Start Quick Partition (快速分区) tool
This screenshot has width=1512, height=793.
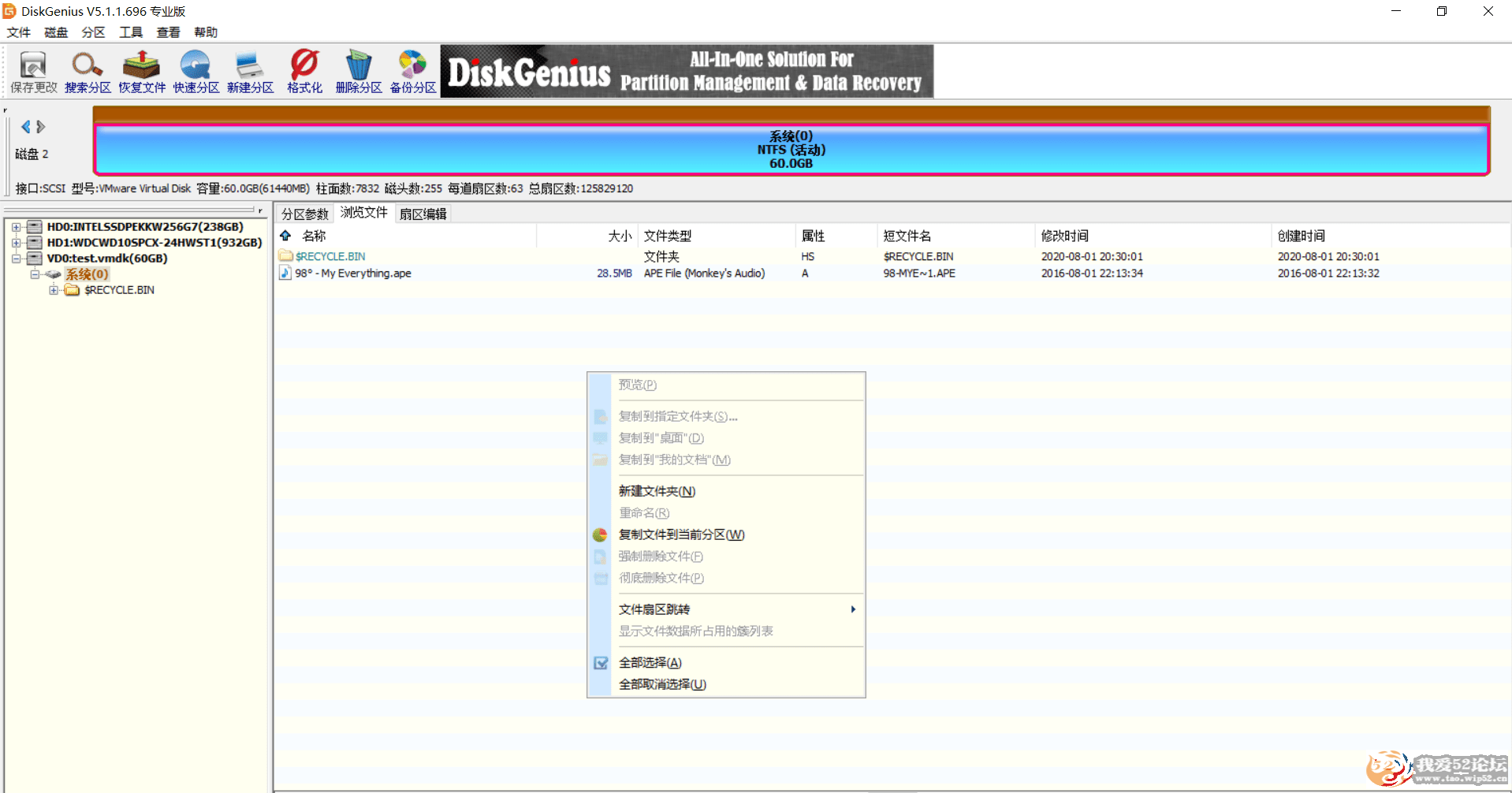pyautogui.click(x=196, y=71)
